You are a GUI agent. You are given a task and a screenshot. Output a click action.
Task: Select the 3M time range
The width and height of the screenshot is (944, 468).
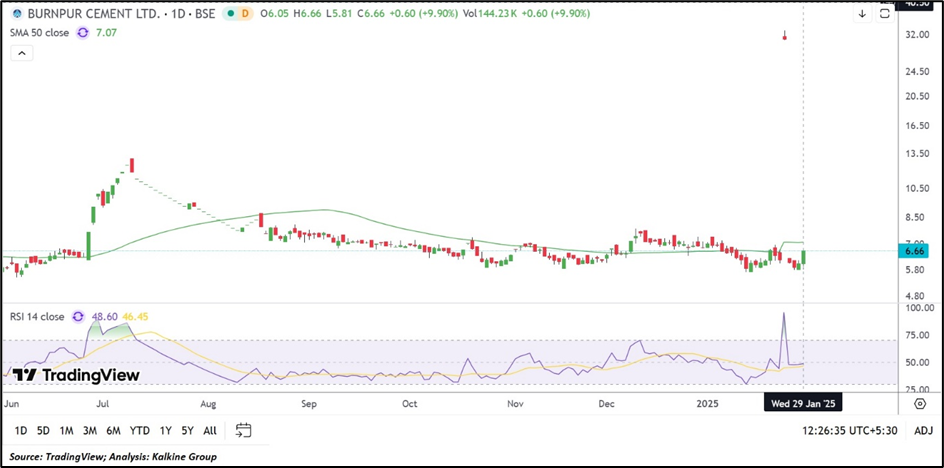[90, 431]
